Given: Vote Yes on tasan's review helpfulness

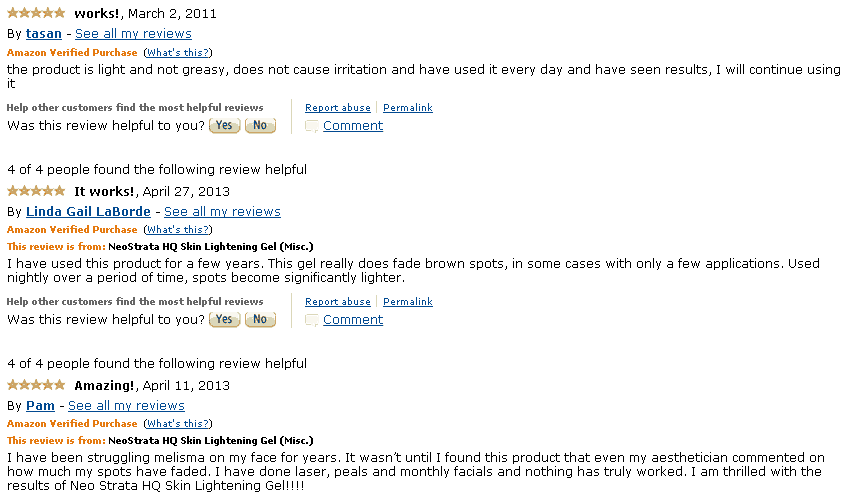Looking at the screenshot, I should [224, 126].
